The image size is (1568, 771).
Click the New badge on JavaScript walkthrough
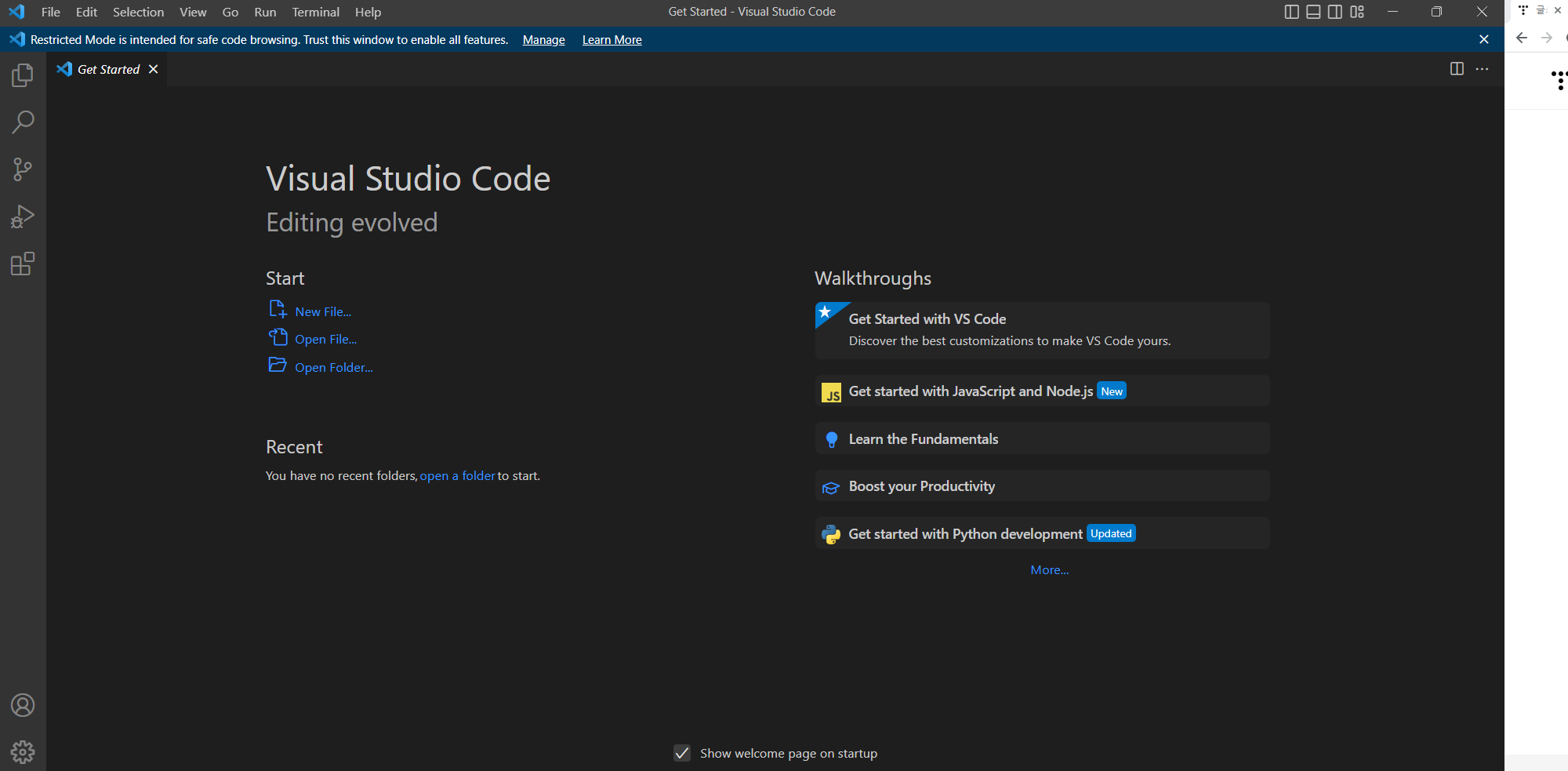point(1112,391)
